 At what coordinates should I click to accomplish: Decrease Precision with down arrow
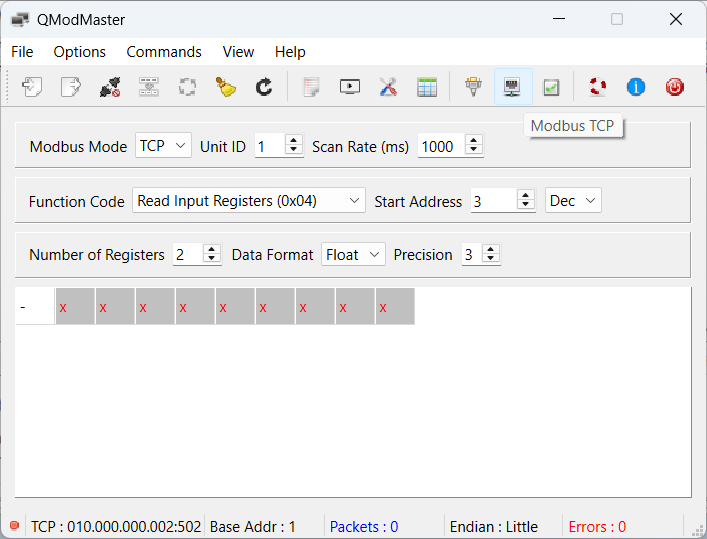point(491,258)
